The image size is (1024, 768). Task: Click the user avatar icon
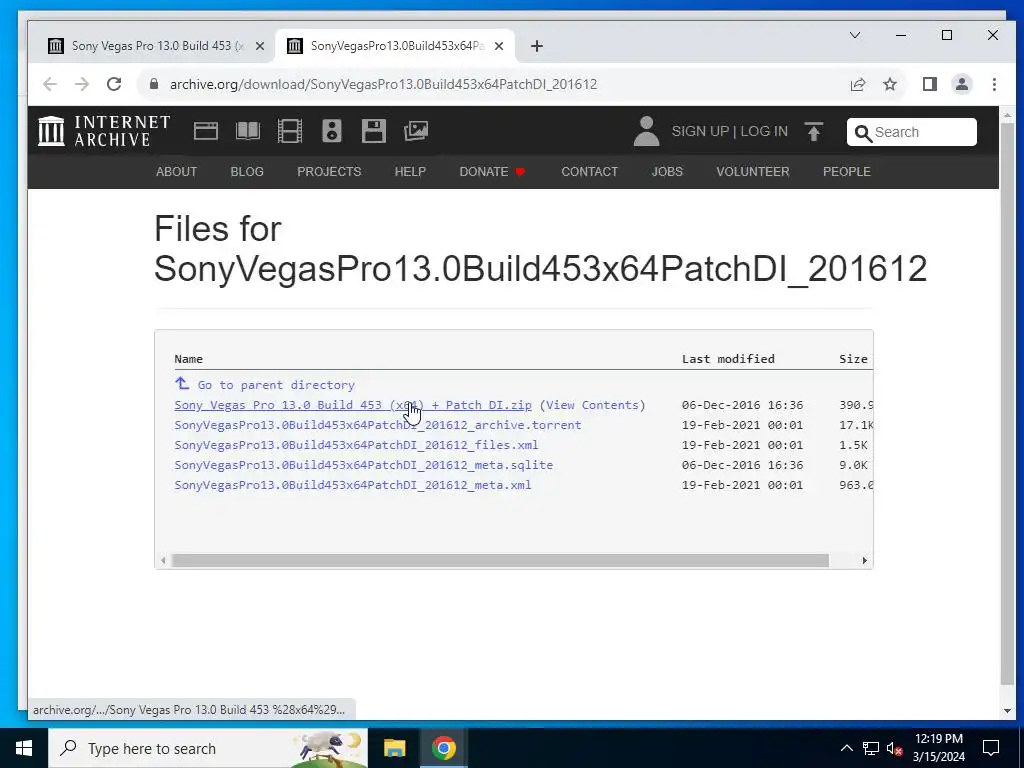pos(647,131)
